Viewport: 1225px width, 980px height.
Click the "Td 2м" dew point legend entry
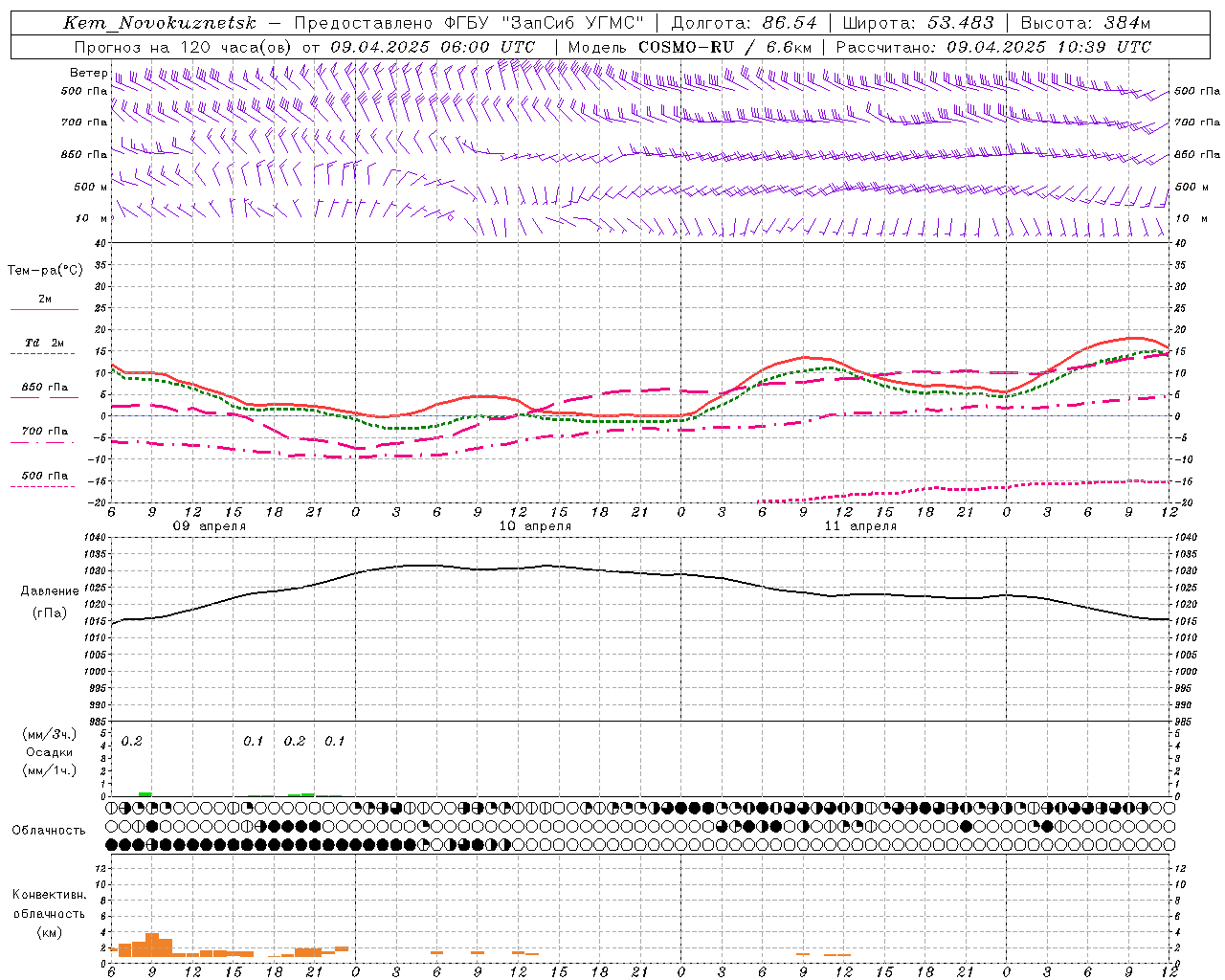tap(44, 343)
